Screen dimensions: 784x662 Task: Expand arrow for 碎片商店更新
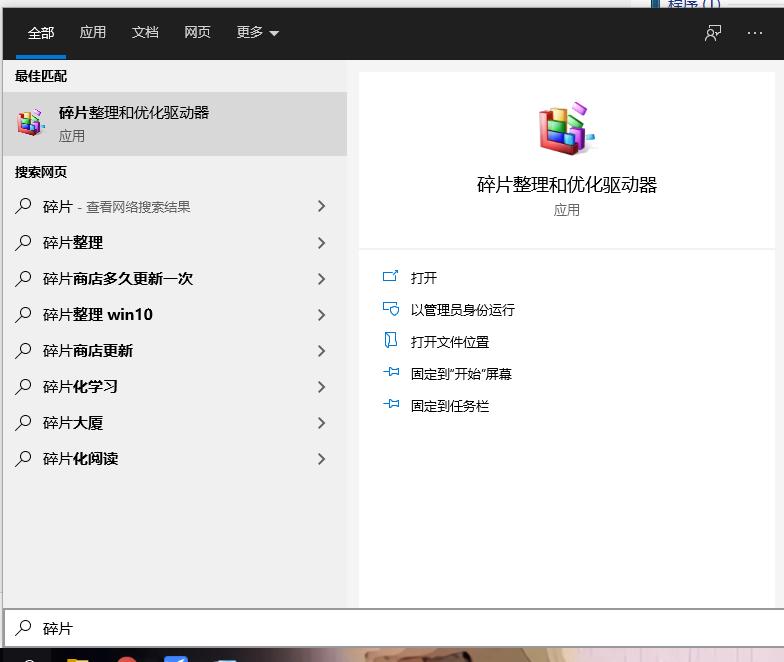click(x=322, y=351)
